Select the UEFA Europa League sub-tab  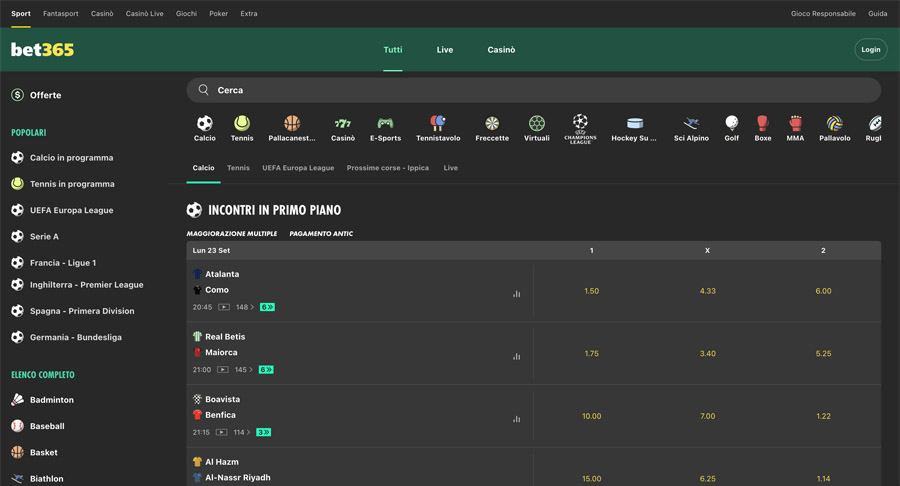[x=298, y=168]
